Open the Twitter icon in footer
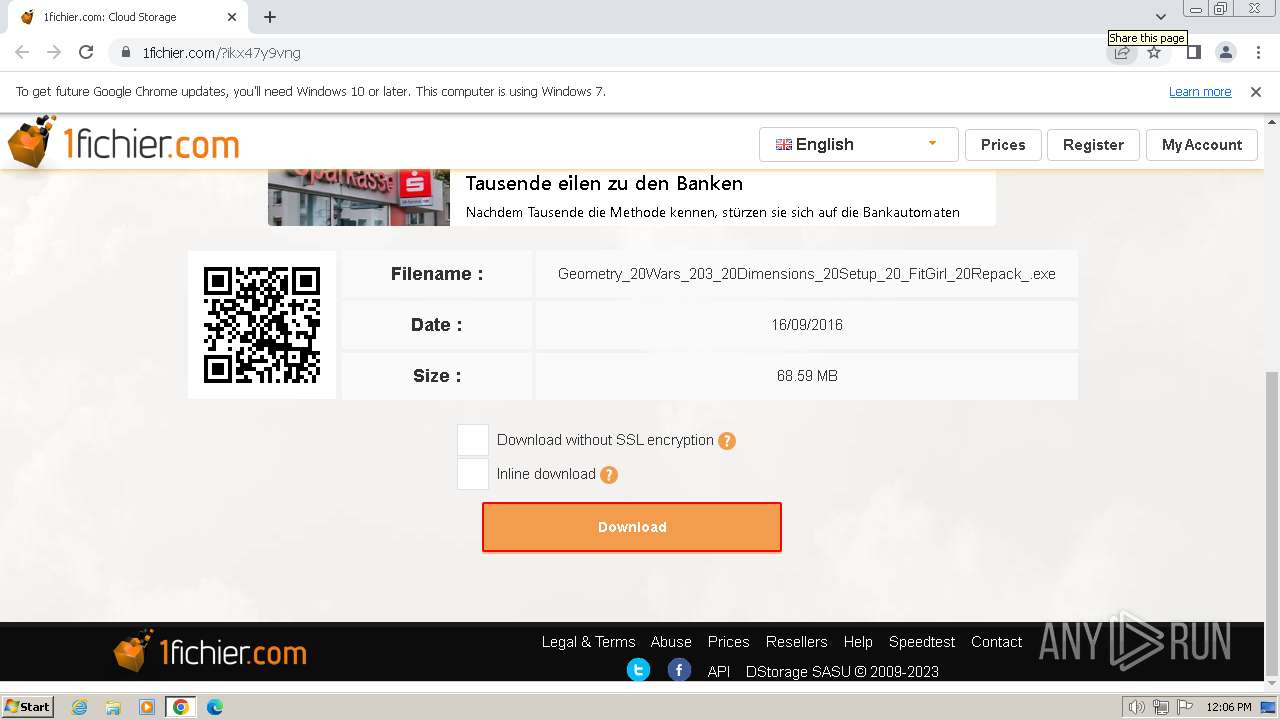 638,670
